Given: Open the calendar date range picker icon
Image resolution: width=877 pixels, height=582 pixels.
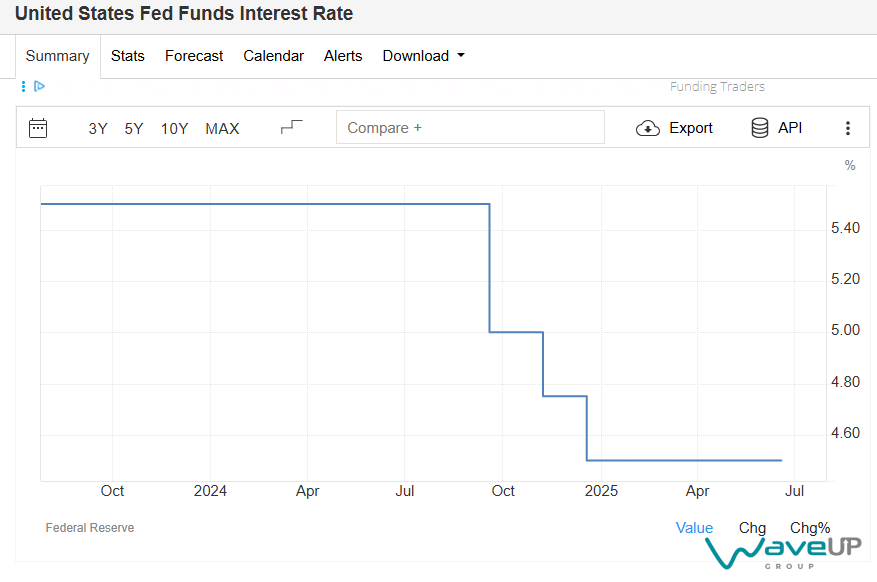Looking at the screenshot, I should click(38, 128).
